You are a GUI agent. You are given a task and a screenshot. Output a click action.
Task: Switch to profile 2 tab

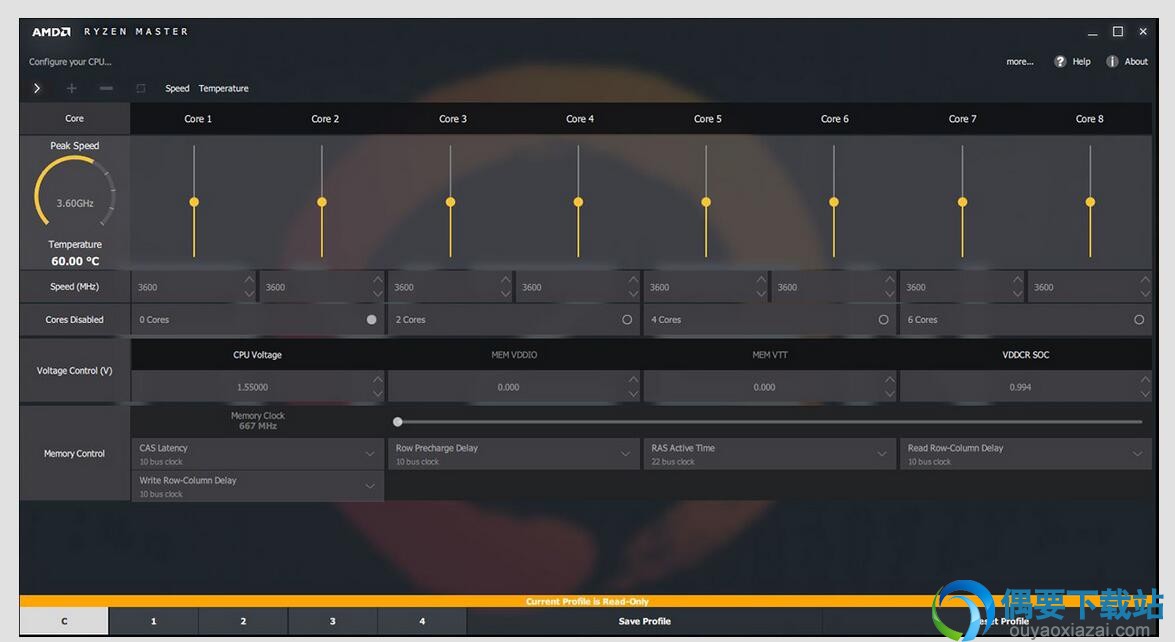[x=243, y=621]
